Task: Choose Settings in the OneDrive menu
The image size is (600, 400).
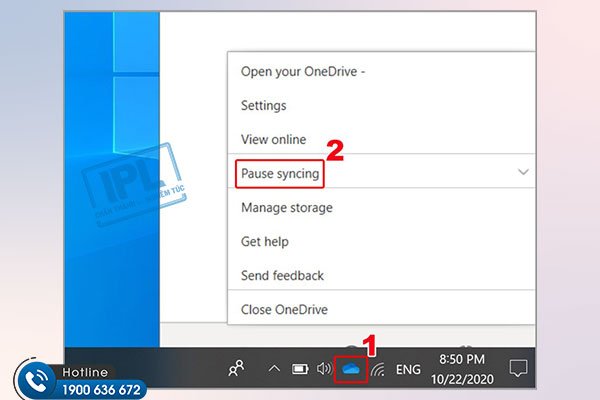Action: [x=264, y=105]
